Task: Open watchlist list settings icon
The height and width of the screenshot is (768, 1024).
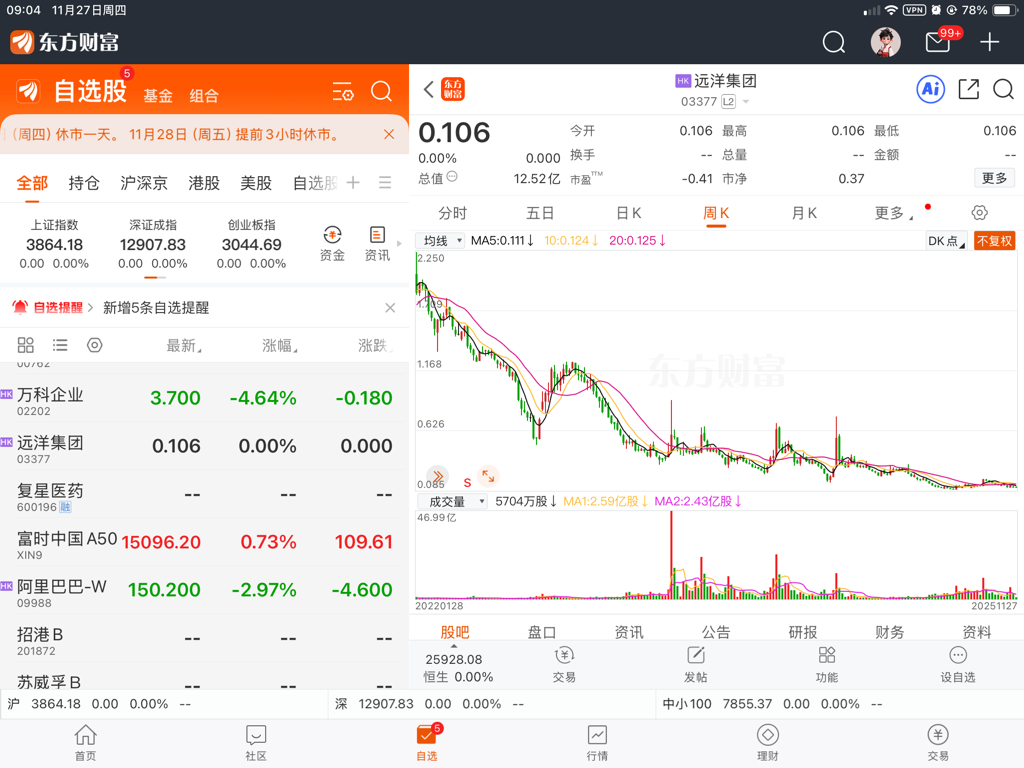Action: pyautogui.click(x=343, y=91)
